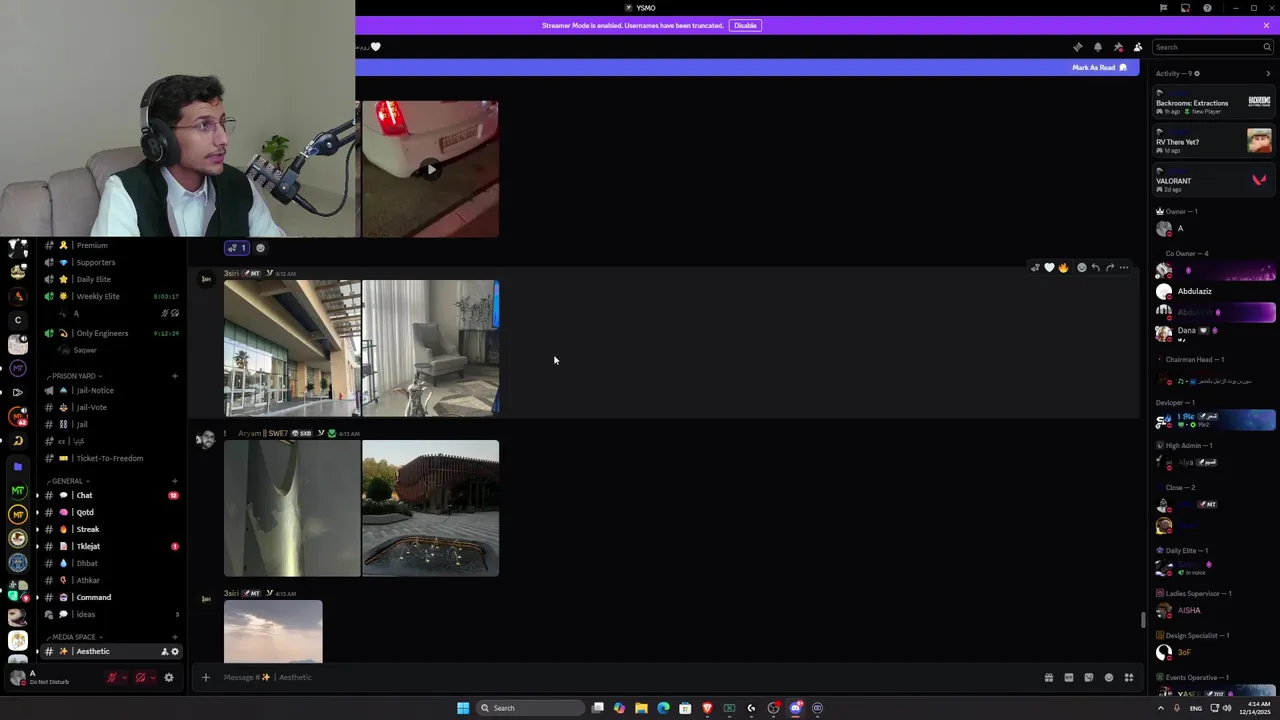Open File Explorer from taskbar
Viewport: 1280px width, 720px height.
point(641,708)
